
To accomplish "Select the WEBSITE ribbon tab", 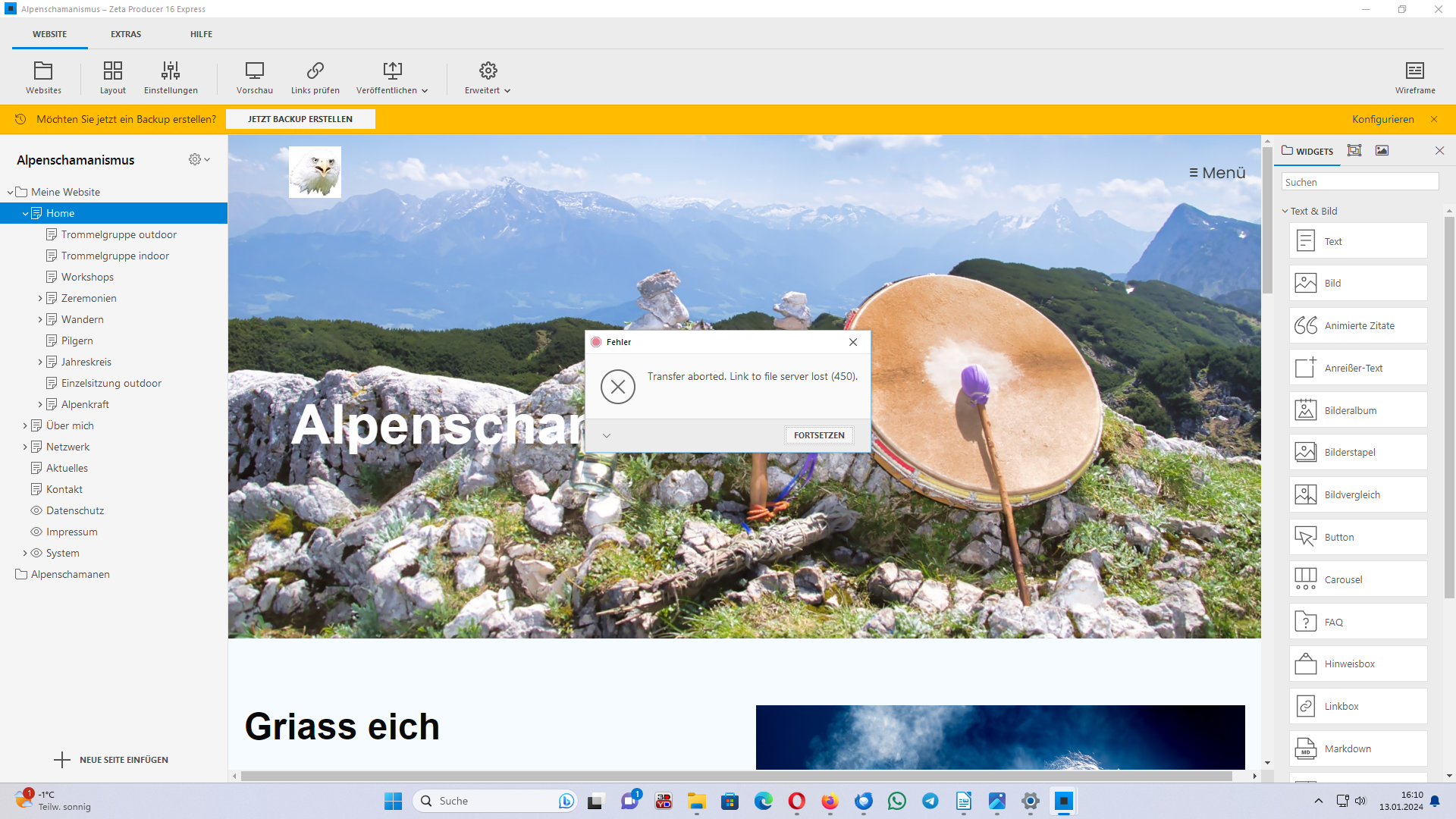I will (x=49, y=34).
